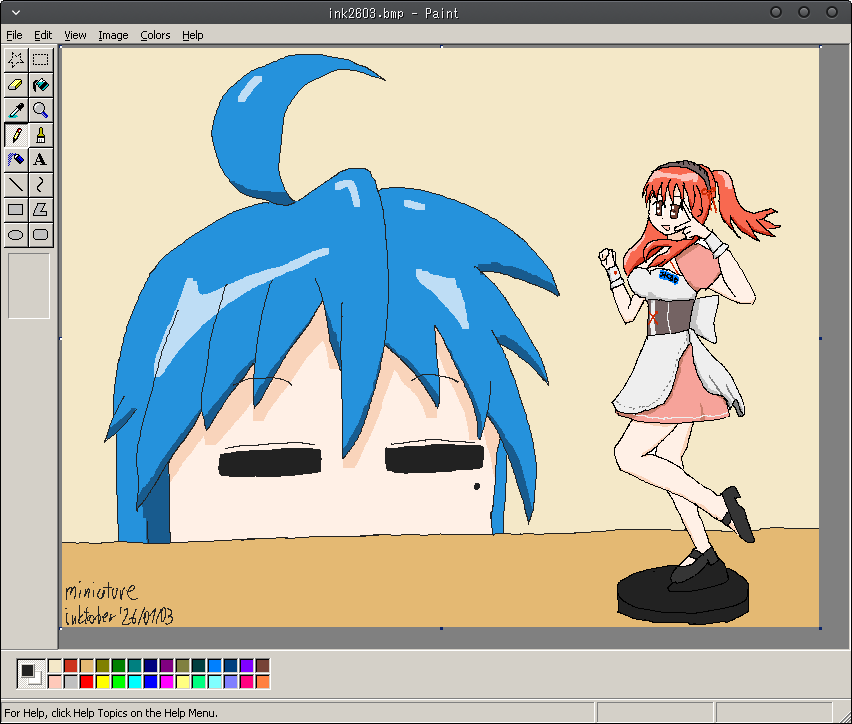Choose the bright red swatch in bottom row
This screenshot has width=852, height=724.
[x=87, y=682]
